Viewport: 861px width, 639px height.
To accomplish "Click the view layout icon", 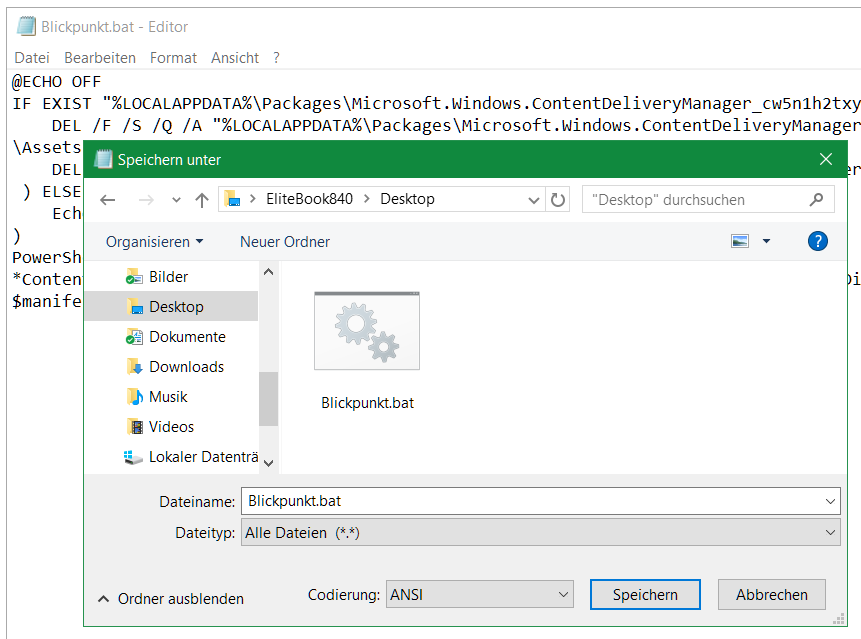I will (740, 241).
